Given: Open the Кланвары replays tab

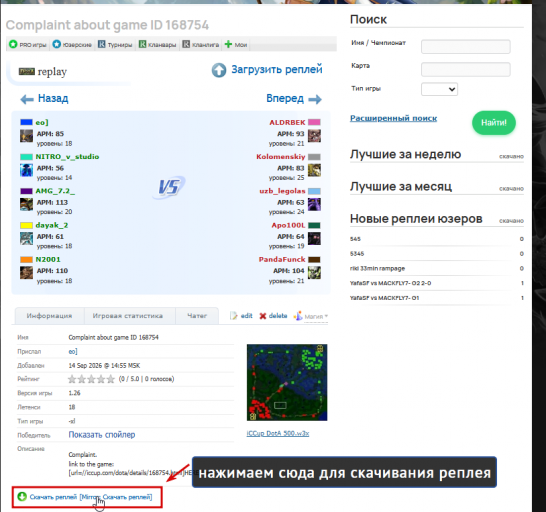Looking at the screenshot, I should (157, 45).
